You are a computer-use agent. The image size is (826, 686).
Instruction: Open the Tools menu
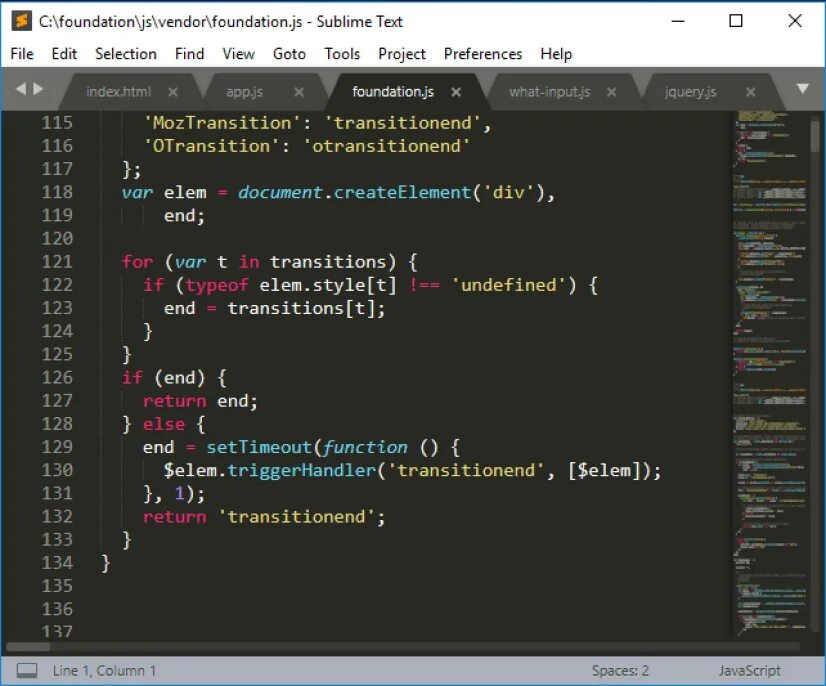click(342, 54)
